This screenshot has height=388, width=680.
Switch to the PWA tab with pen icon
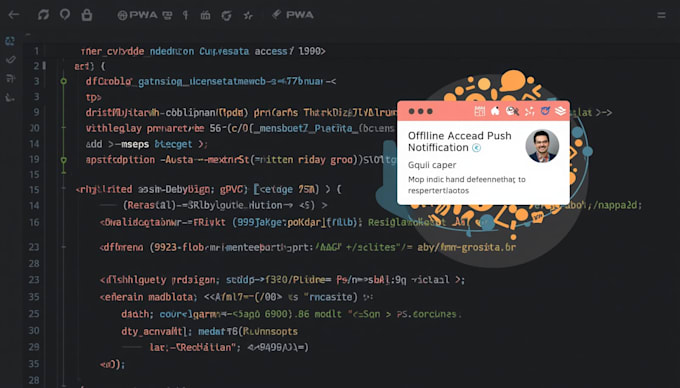[x=293, y=15]
